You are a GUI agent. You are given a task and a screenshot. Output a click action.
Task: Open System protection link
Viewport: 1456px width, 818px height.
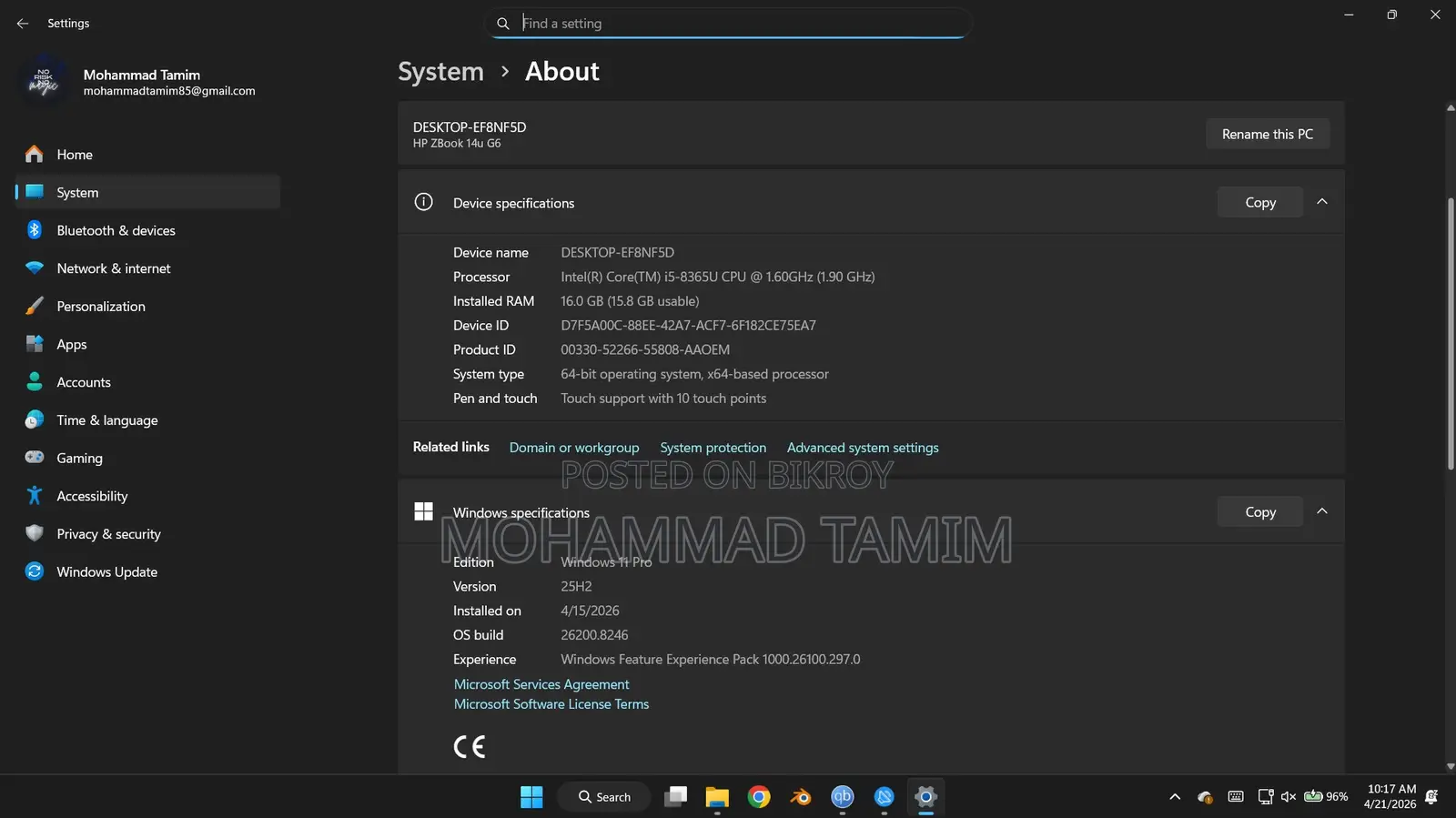[713, 448]
